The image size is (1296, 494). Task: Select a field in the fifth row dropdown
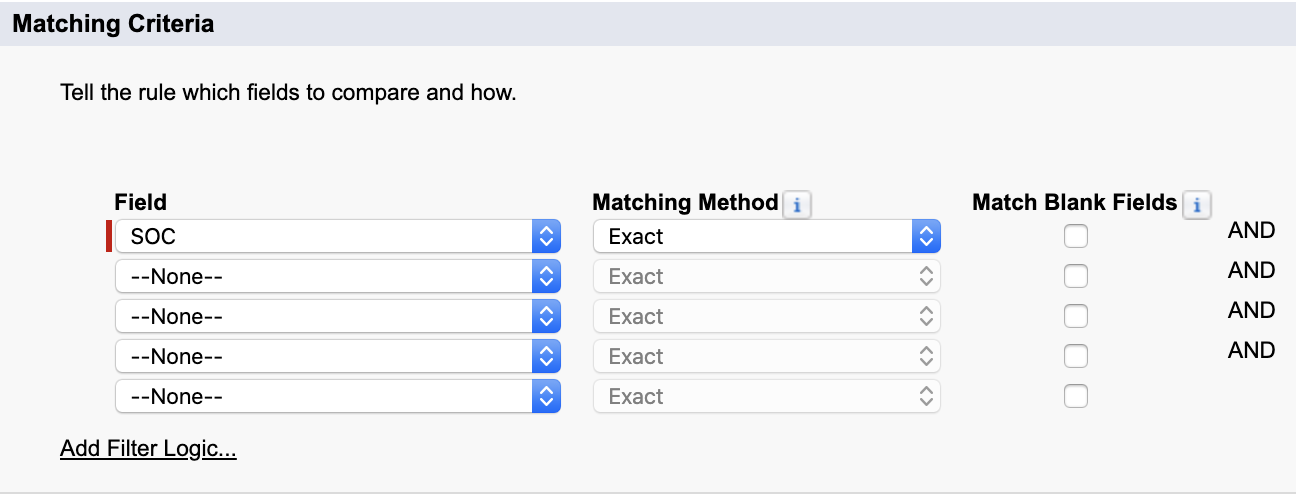337,397
